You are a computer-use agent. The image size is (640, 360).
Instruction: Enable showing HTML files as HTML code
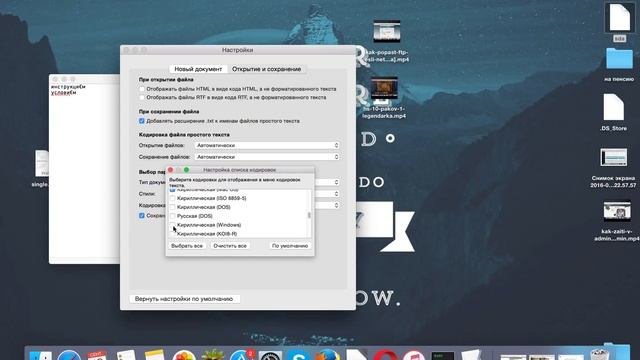[x=142, y=89]
